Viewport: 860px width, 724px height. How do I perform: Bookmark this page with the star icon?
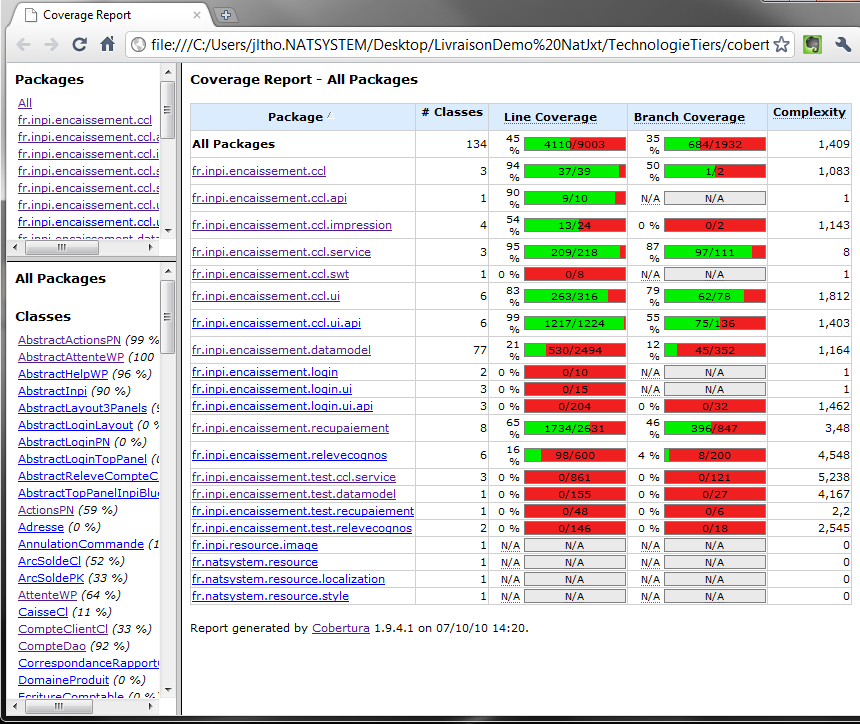[x=781, y=45]
